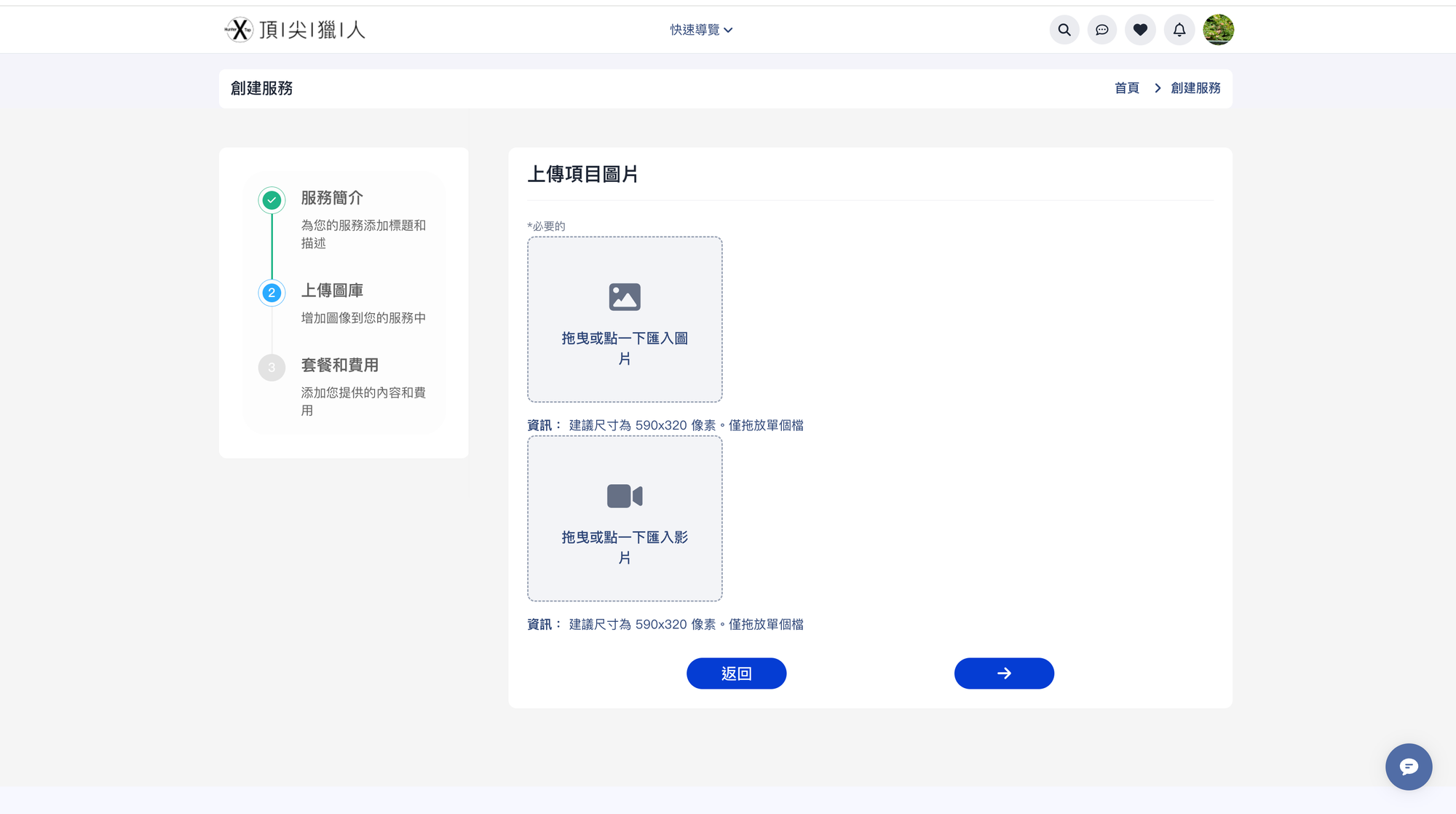Click the search magnifier icon
This screenshot has width=1456, height=814.
(x=1064, y=30)
